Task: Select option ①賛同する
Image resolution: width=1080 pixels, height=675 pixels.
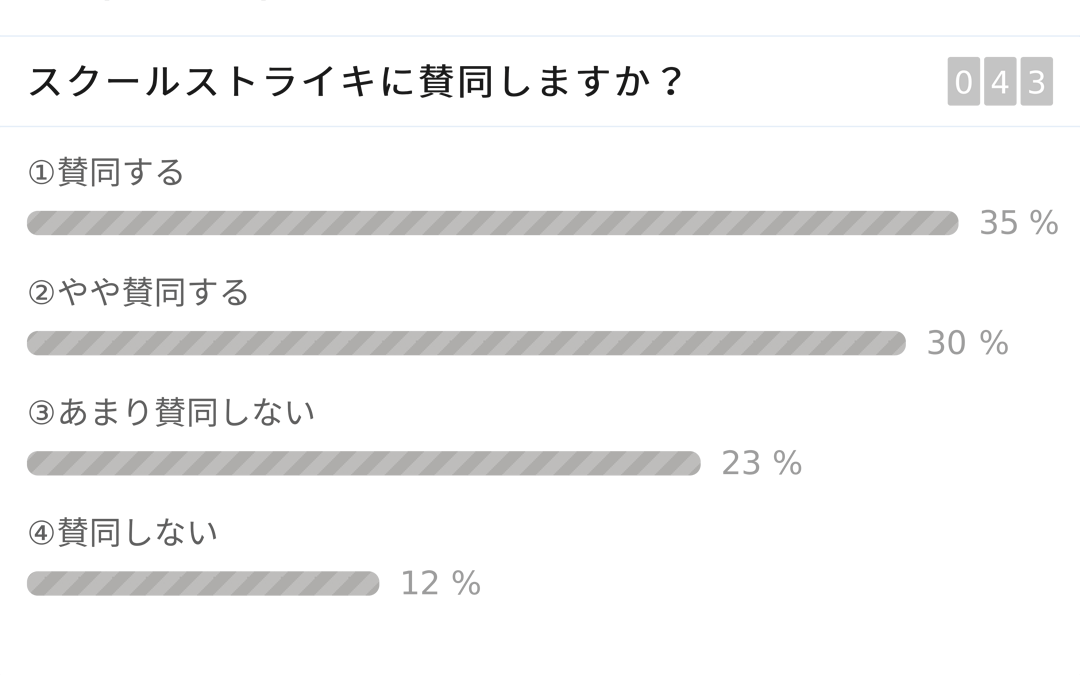Action: pos(106,172)
